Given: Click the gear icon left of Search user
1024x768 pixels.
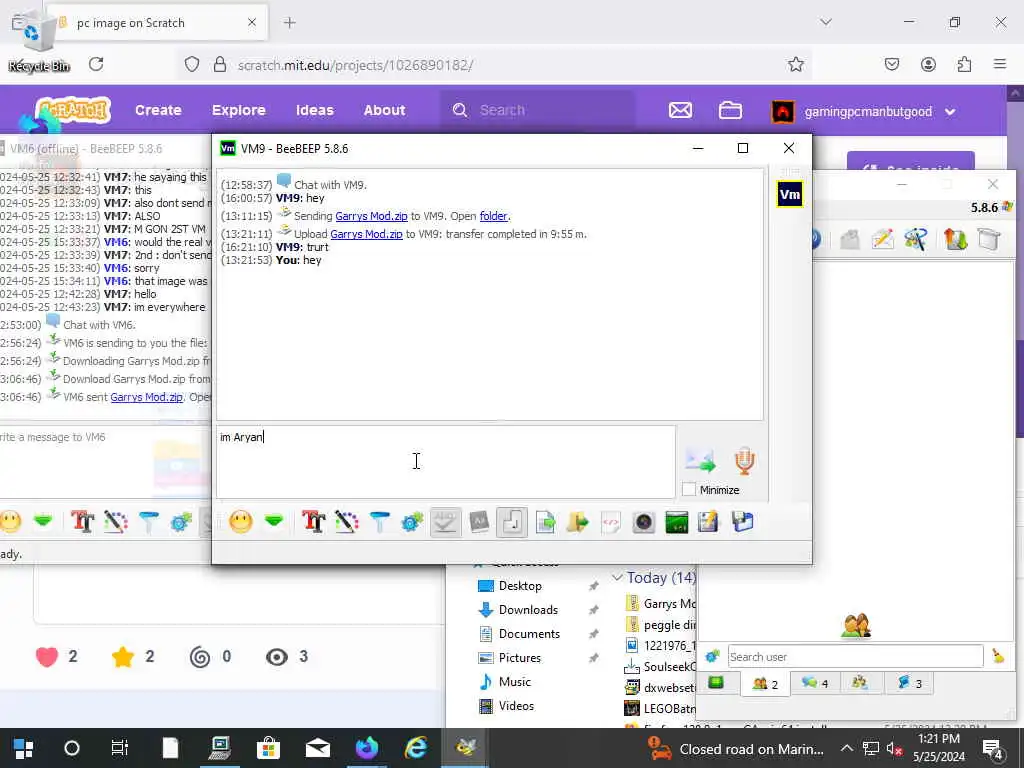Looking at the screenshot, I should [712, 656].
